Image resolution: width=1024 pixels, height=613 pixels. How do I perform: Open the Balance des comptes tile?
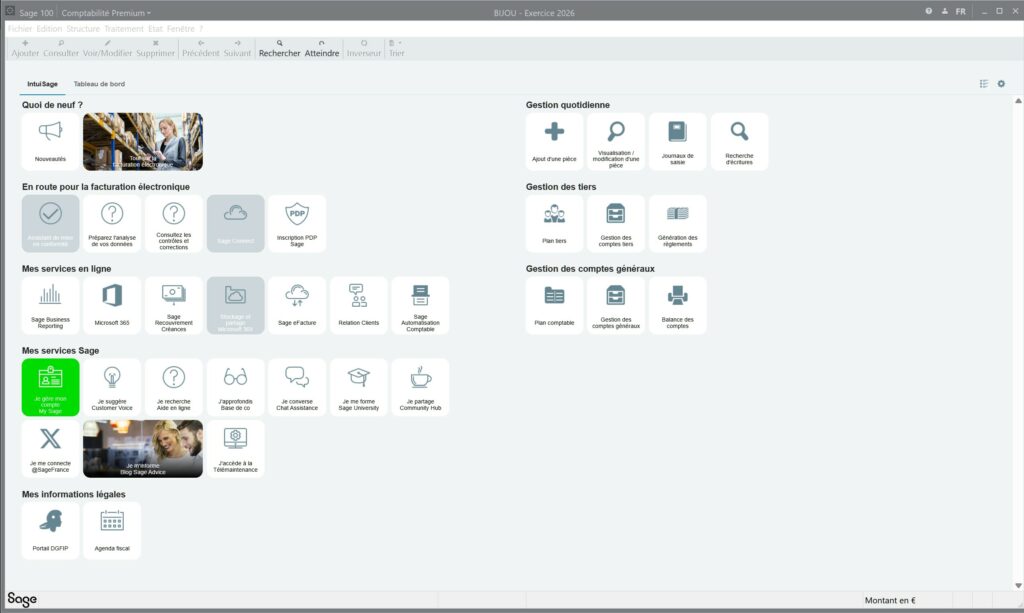(678, 306)
